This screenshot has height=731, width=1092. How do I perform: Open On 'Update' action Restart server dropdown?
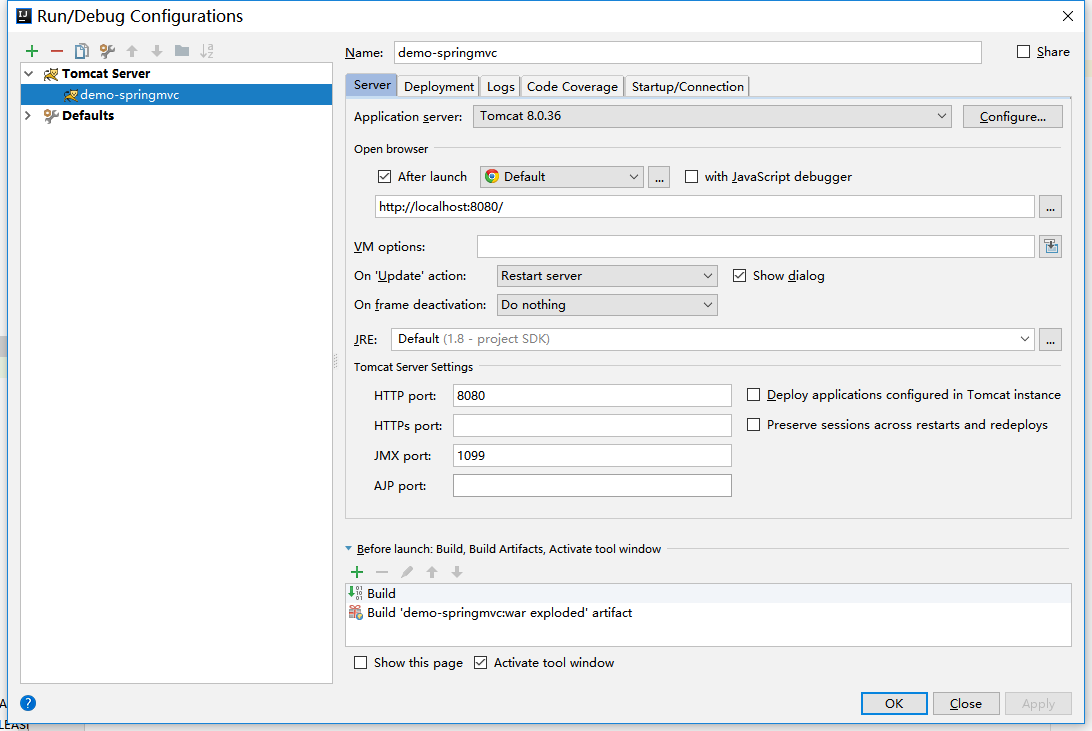(607, 276)
